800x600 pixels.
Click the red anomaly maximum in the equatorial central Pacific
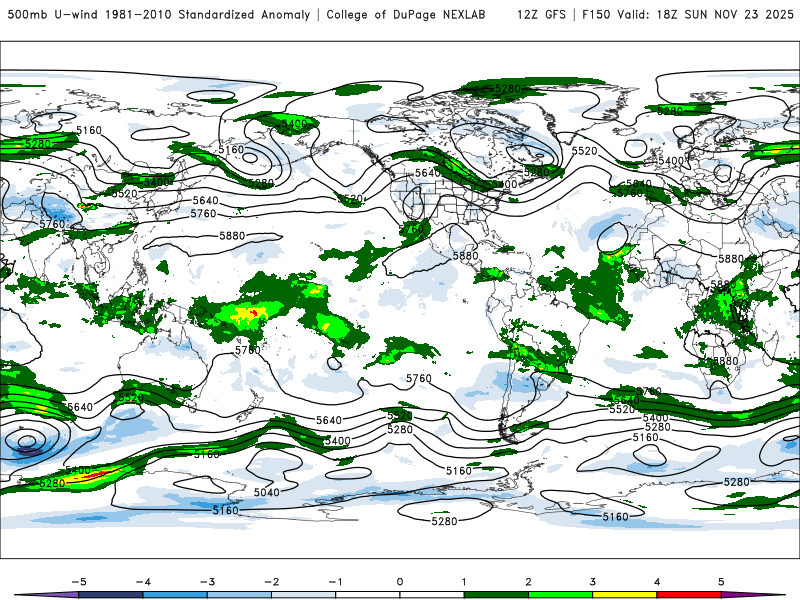point(253,311)
